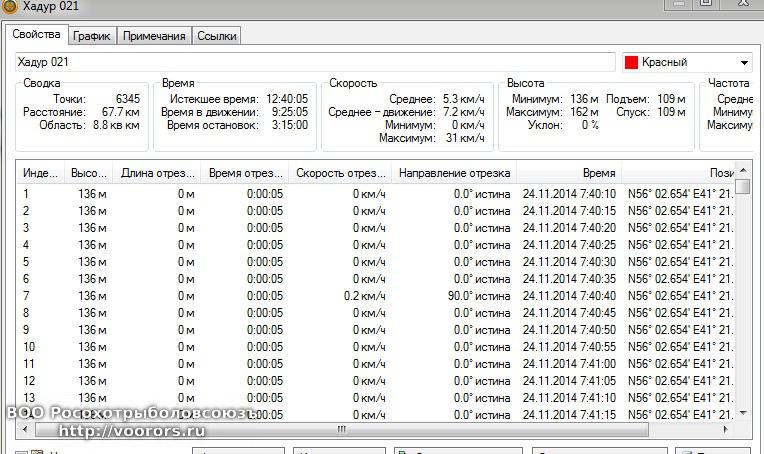
Task: Click the vertical scrollbar down arrow
Action: (x=742, y=412)
